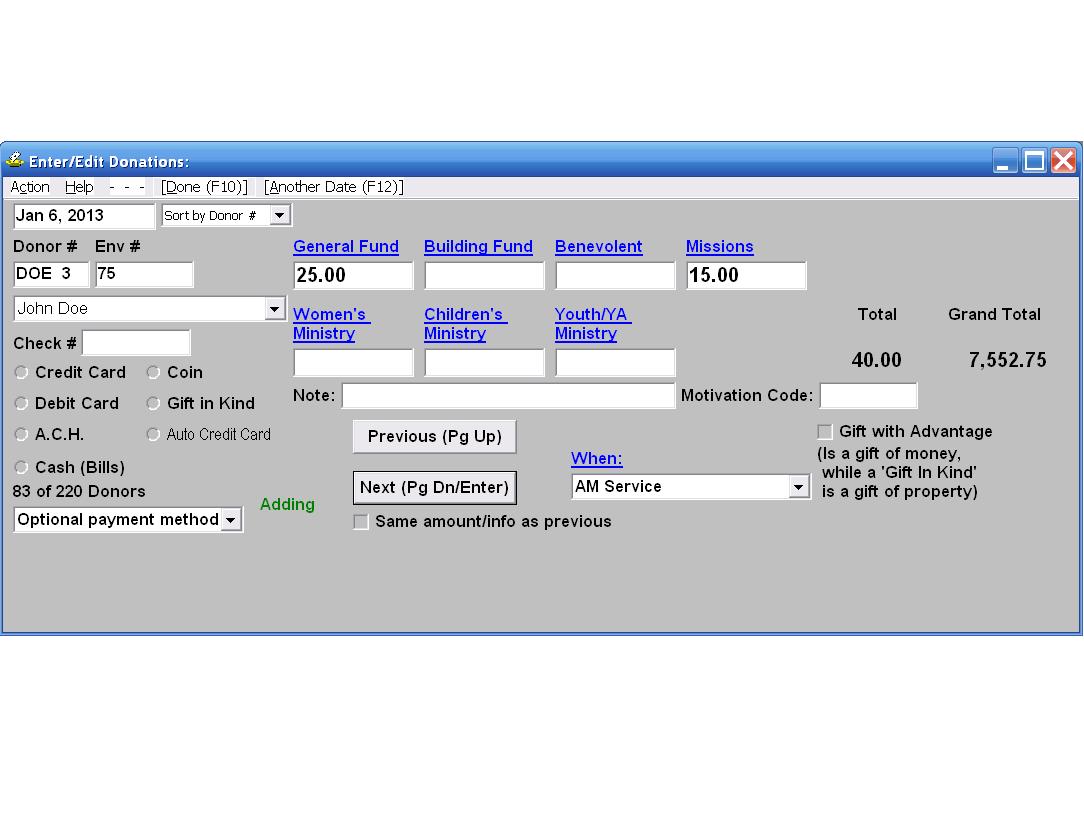Select the Debit Card radio button
Screen dimensions: 1084x813
coord(21,403)
